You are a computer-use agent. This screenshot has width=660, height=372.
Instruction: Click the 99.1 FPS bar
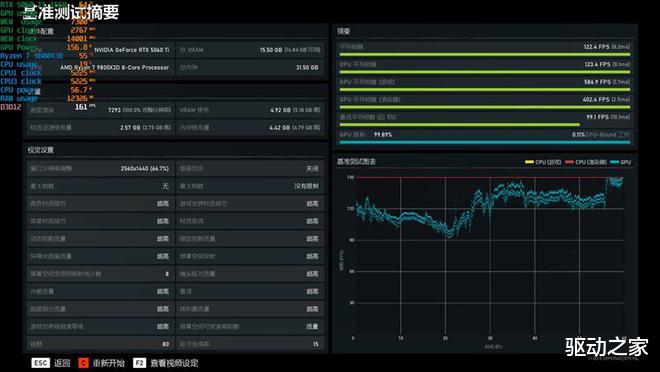(459, 125)
